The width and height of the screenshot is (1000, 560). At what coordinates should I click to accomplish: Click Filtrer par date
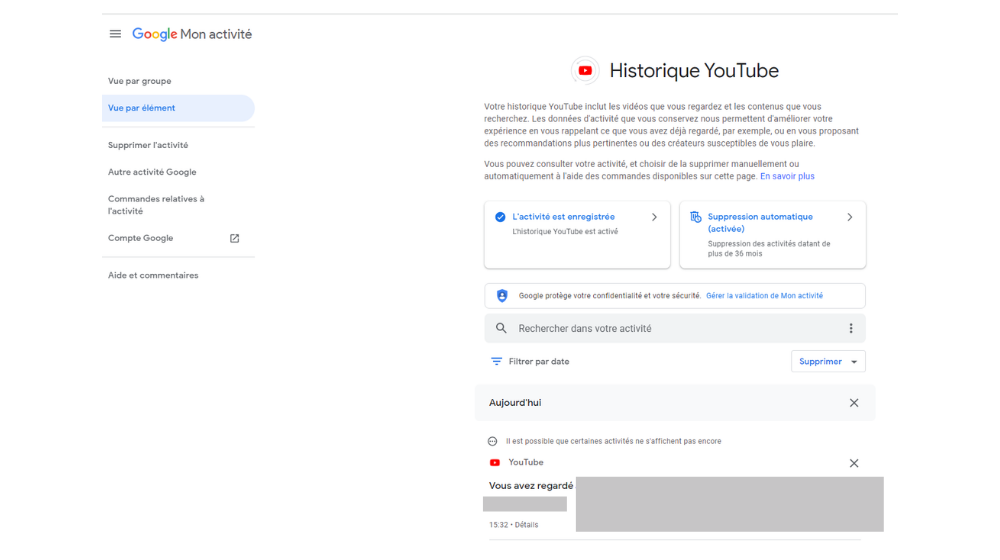(539, 362)
